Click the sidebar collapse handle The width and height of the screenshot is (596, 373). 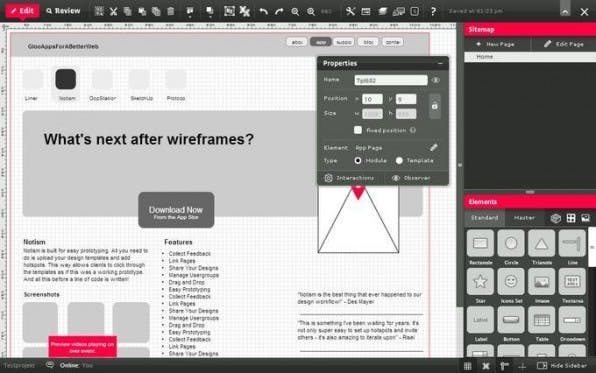[460, 165]
